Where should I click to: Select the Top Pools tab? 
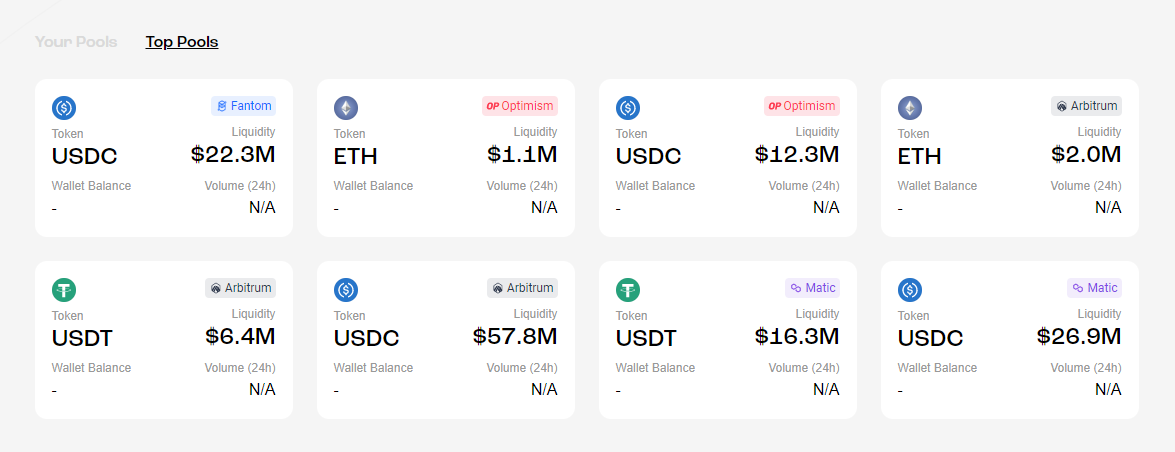coord(182,42)
